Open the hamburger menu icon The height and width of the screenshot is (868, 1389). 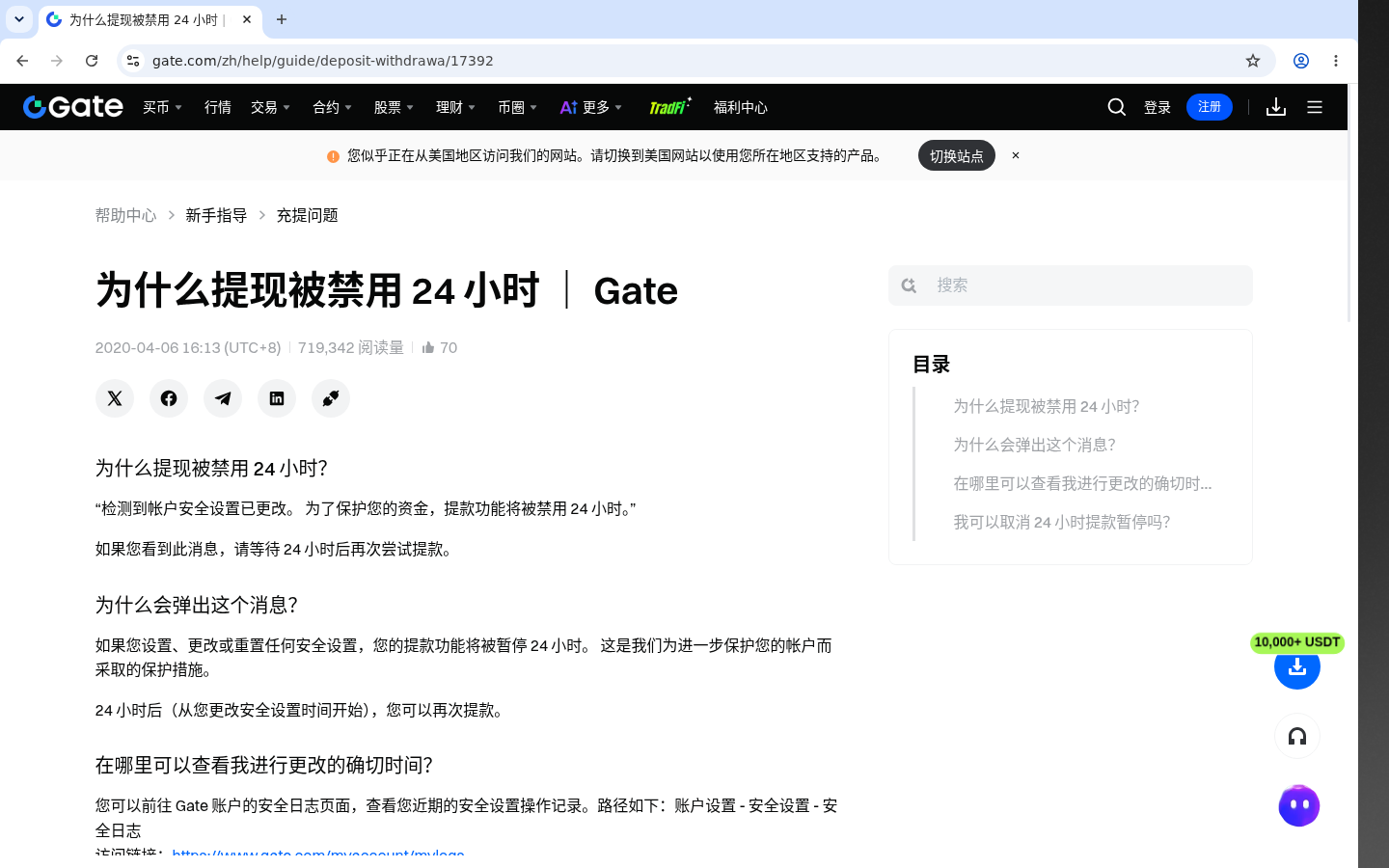1315,107
